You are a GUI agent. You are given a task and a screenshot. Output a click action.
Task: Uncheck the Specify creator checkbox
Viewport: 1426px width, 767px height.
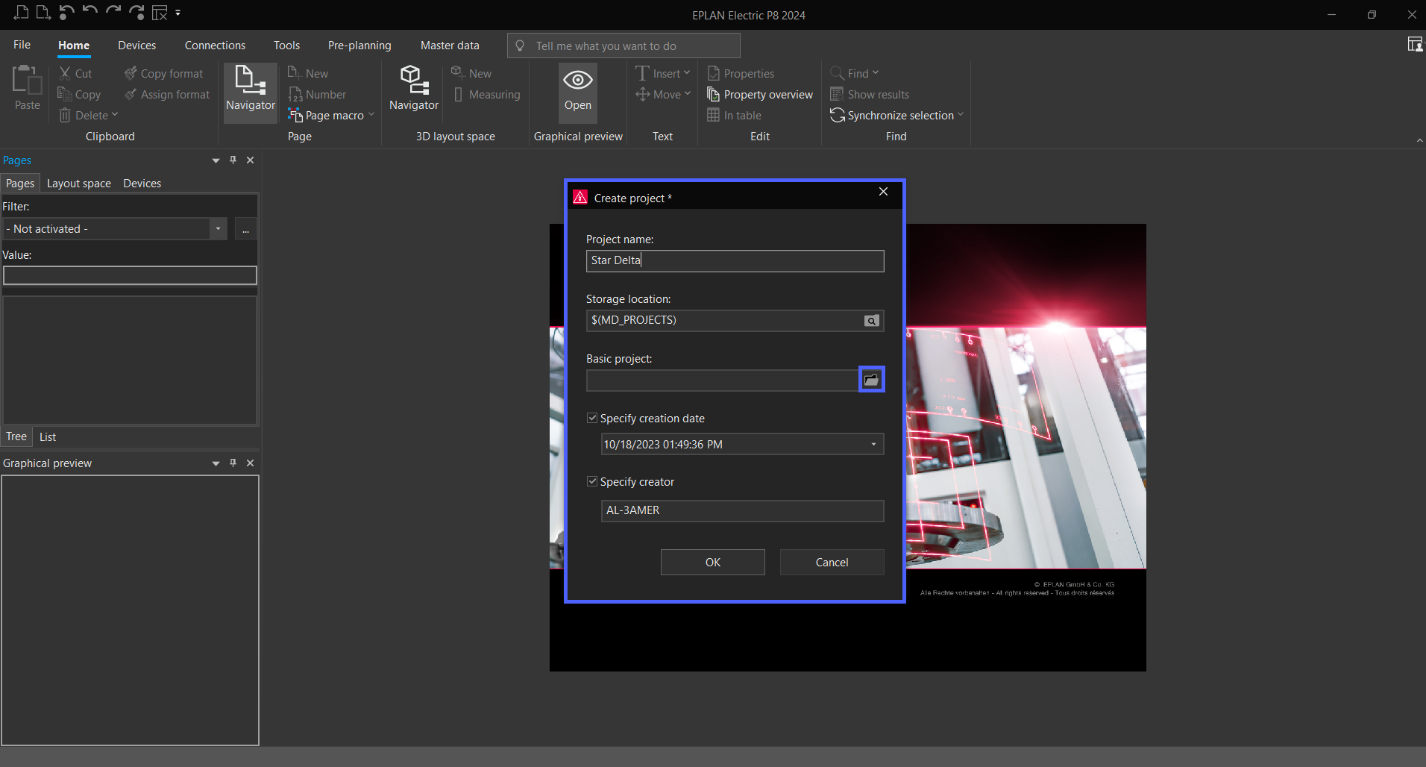point(593,482)
